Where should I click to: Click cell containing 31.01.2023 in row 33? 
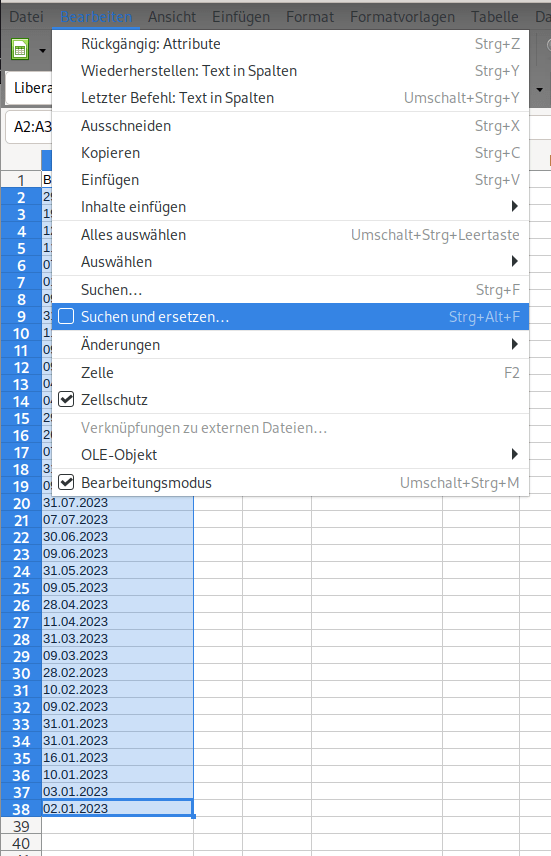(117, 723)
